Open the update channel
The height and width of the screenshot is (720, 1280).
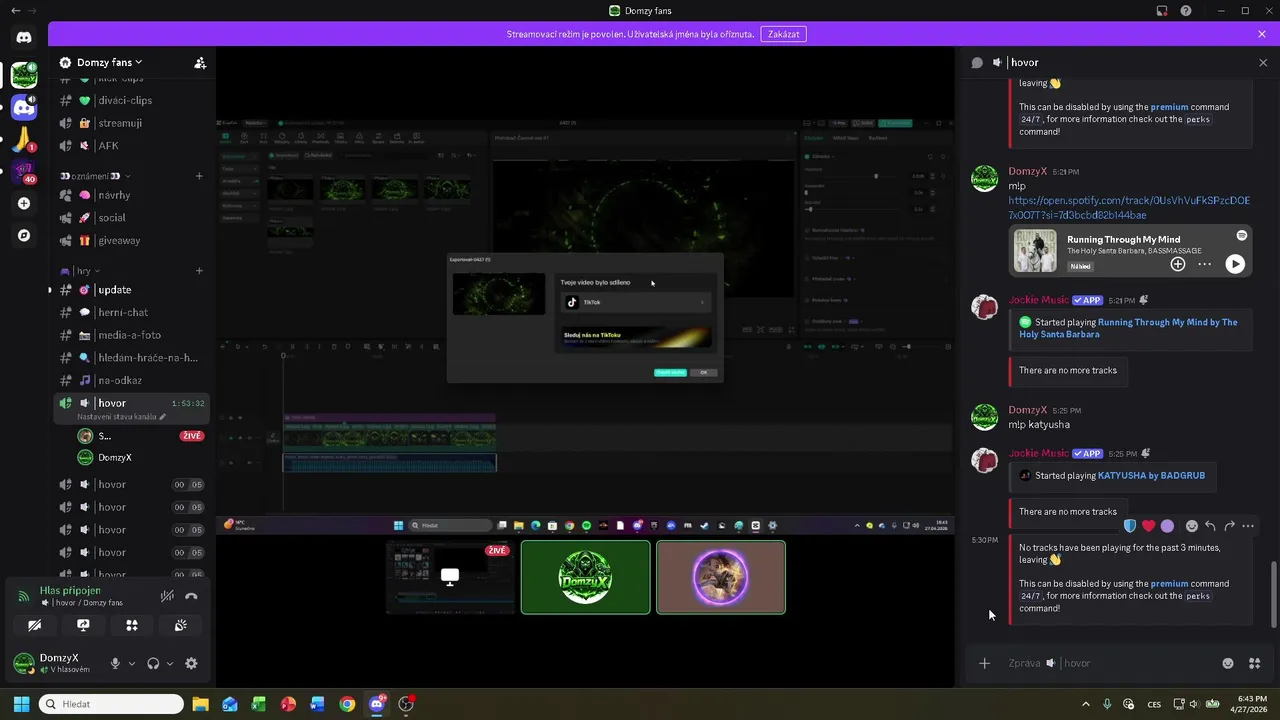click(131, 290)
